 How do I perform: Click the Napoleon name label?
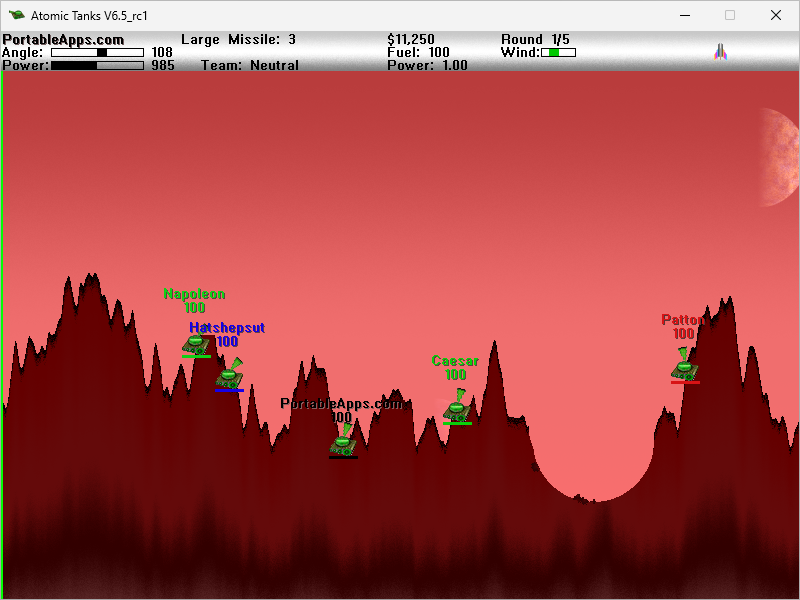pyautogui.click(x=194, y=294)
